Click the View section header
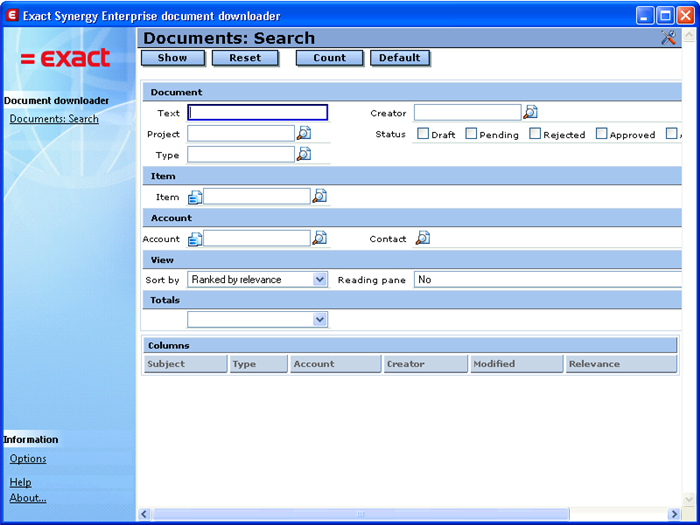 click(x=412, y=260)
